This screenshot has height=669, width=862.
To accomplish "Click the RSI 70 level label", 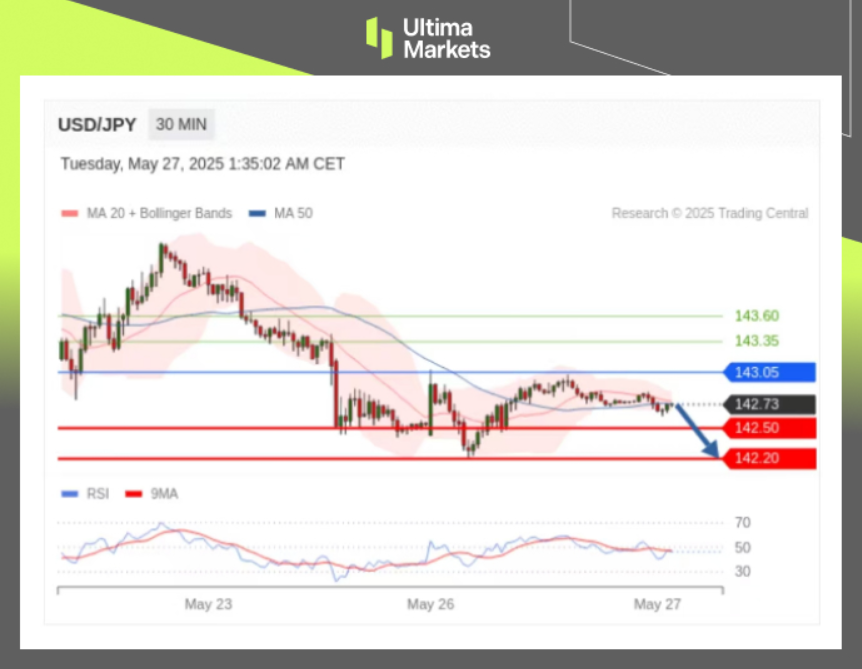I will pyautogui.click(x=742, y=522).
